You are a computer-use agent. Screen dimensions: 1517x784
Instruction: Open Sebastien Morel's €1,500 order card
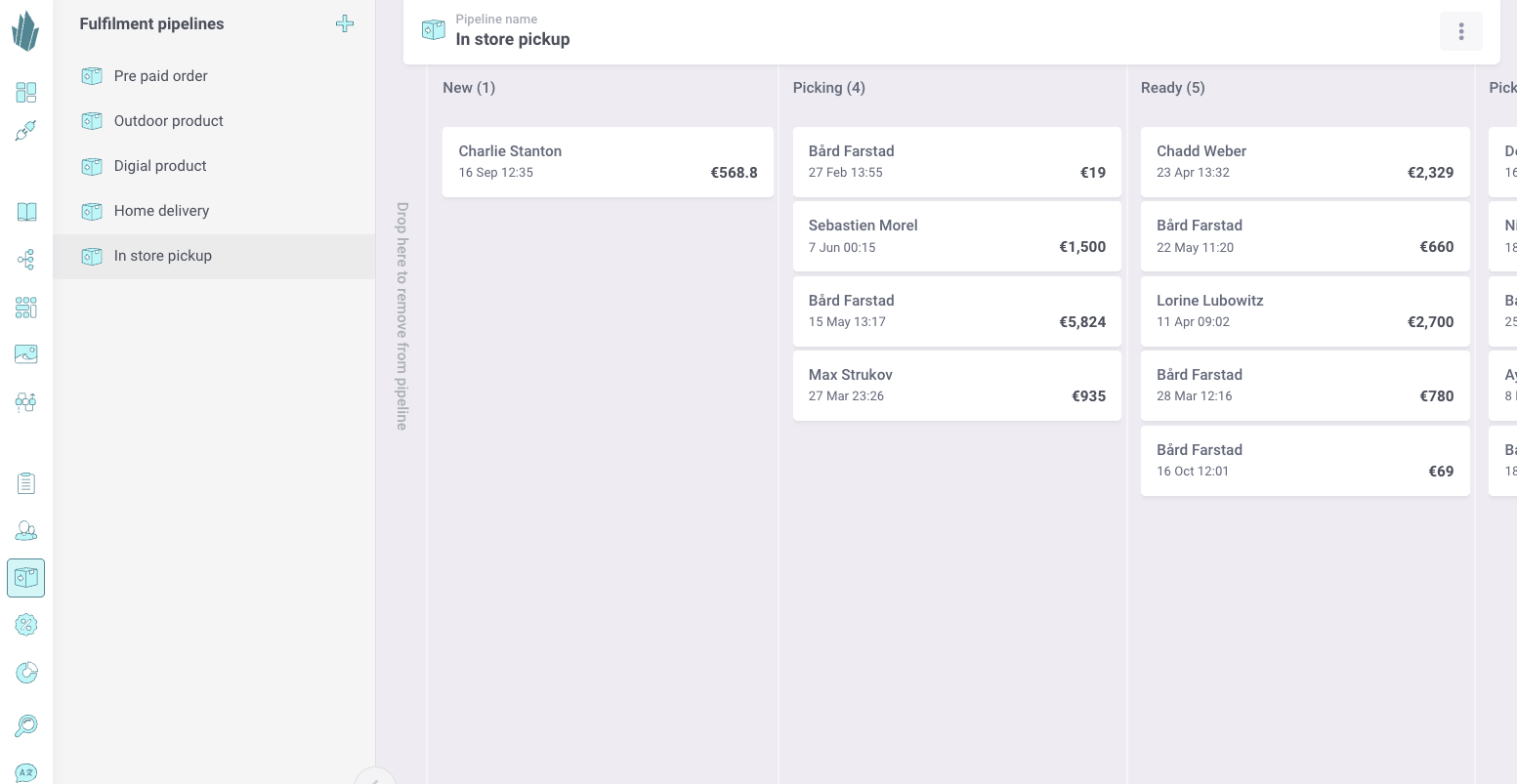(x=956, y=236)
